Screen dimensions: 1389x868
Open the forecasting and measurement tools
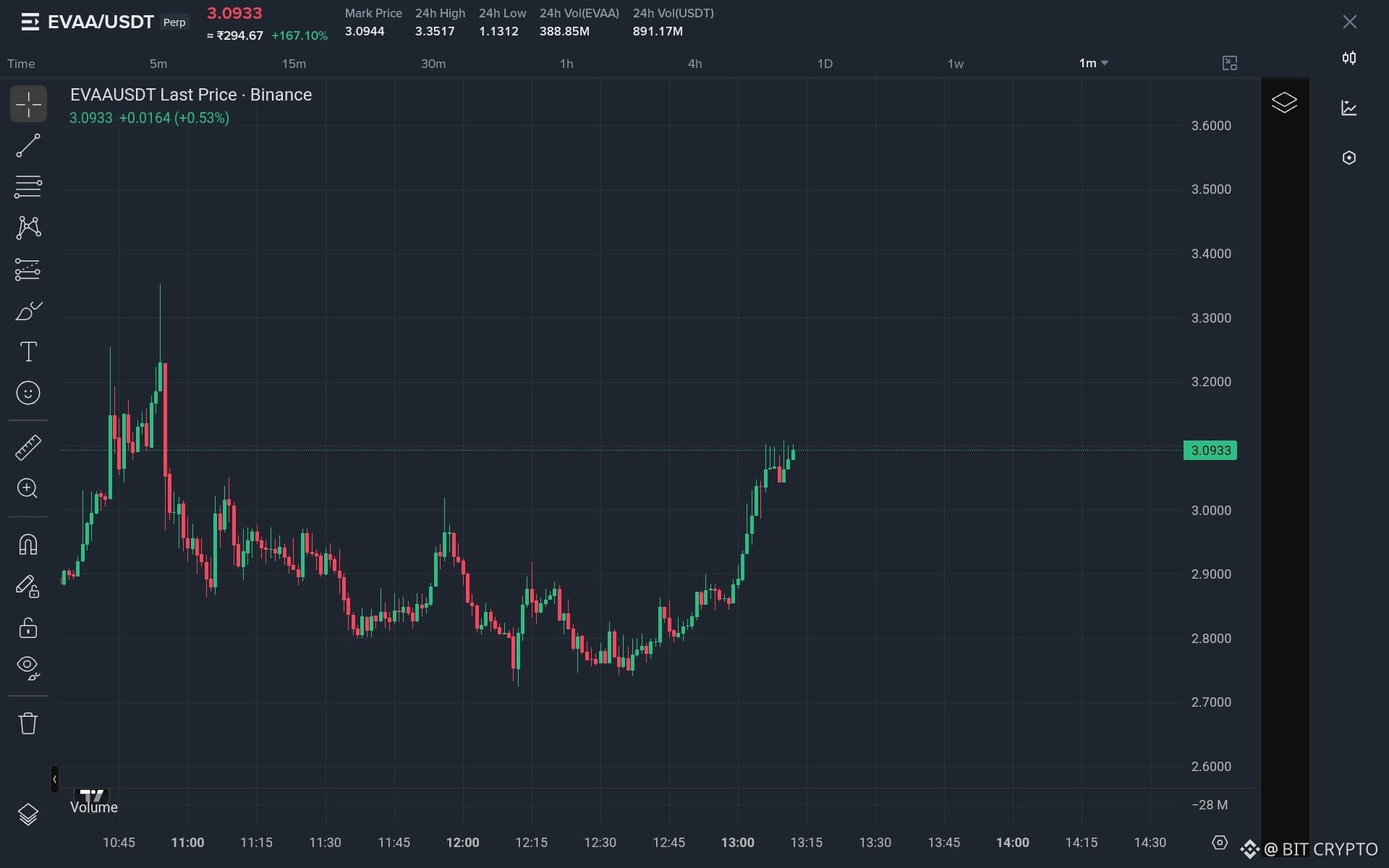(28, 270)
